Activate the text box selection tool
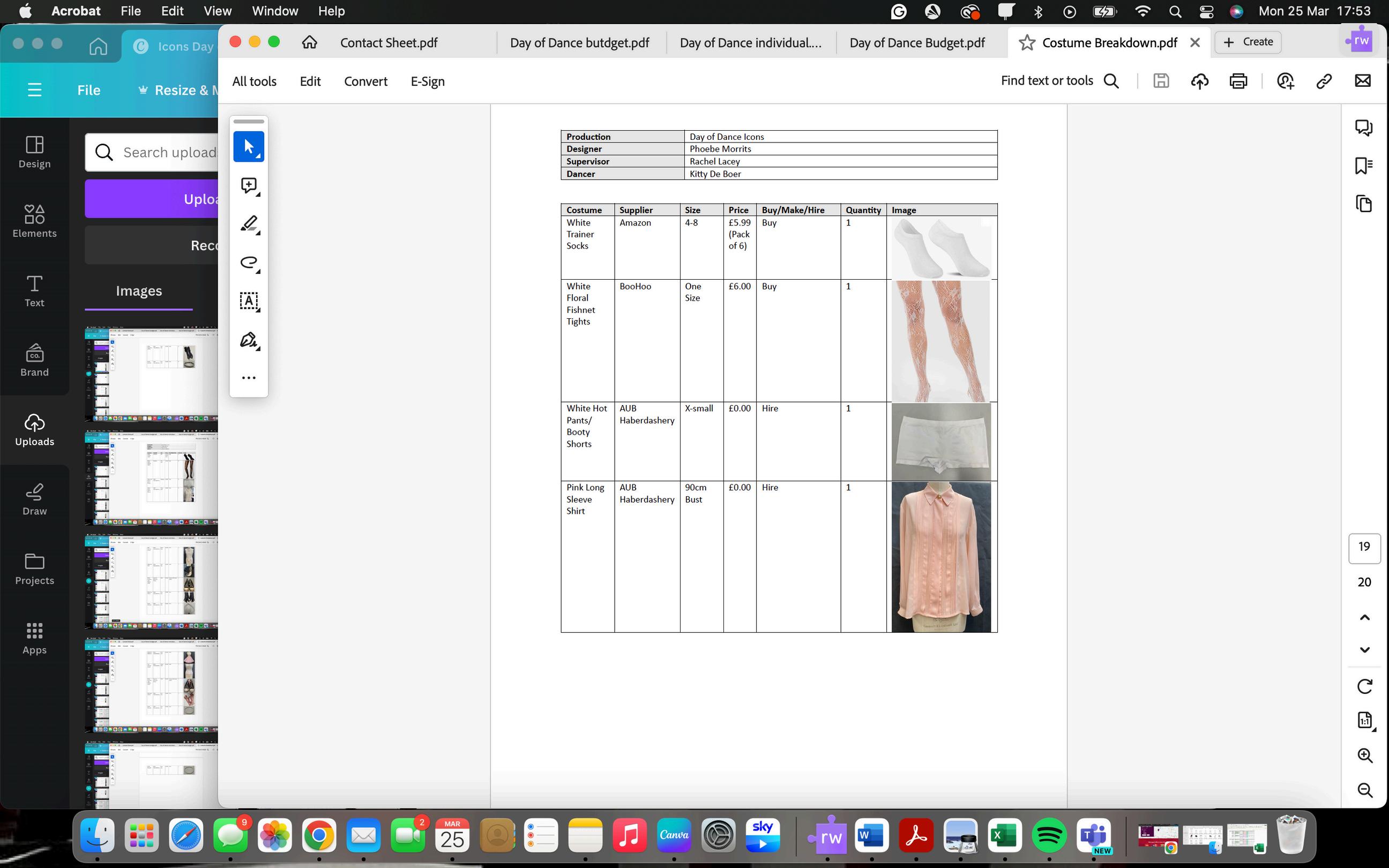Viewport: 1389px width, 868px height. pyautogui.click(x=249, y=301)
